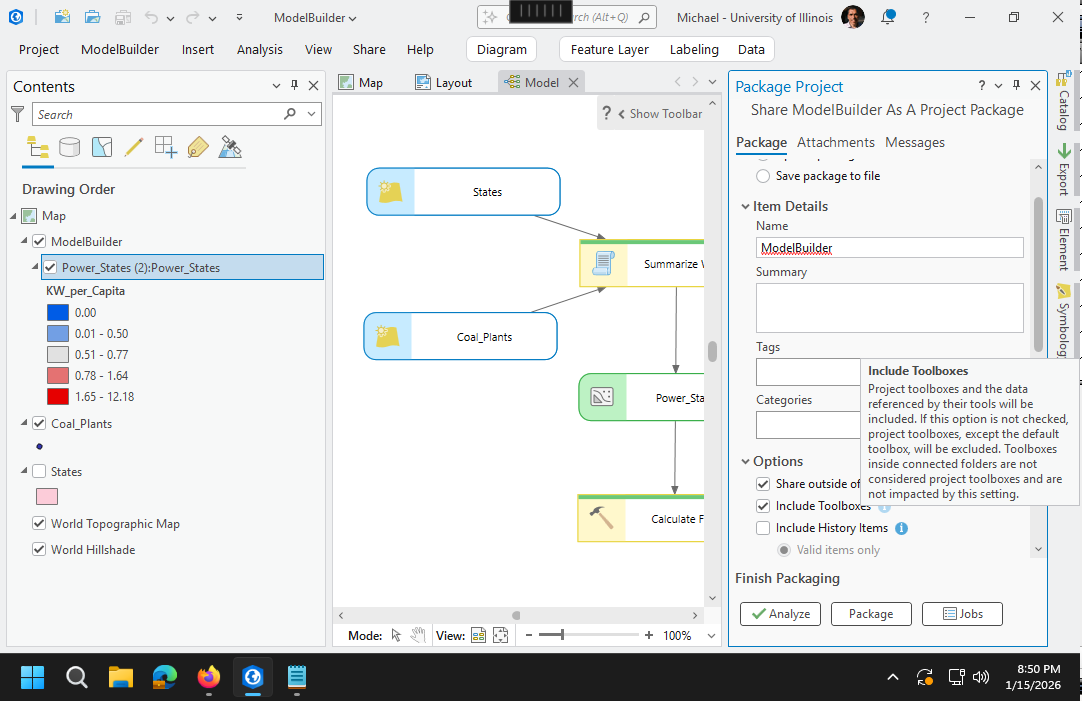The height and width of the screenshot is (701, 1082).
Task: Click the filter funnel icon in Contents
Action: tap(18, 114)
